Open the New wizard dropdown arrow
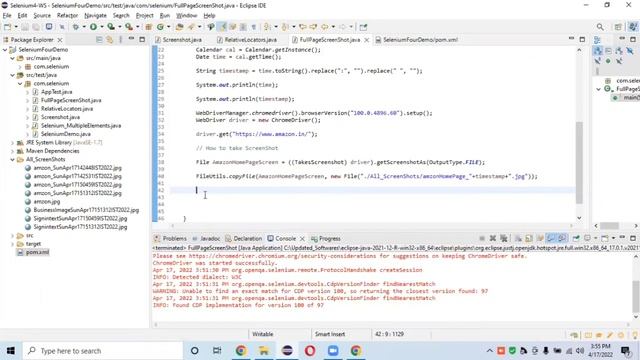 tap(16, 27)
